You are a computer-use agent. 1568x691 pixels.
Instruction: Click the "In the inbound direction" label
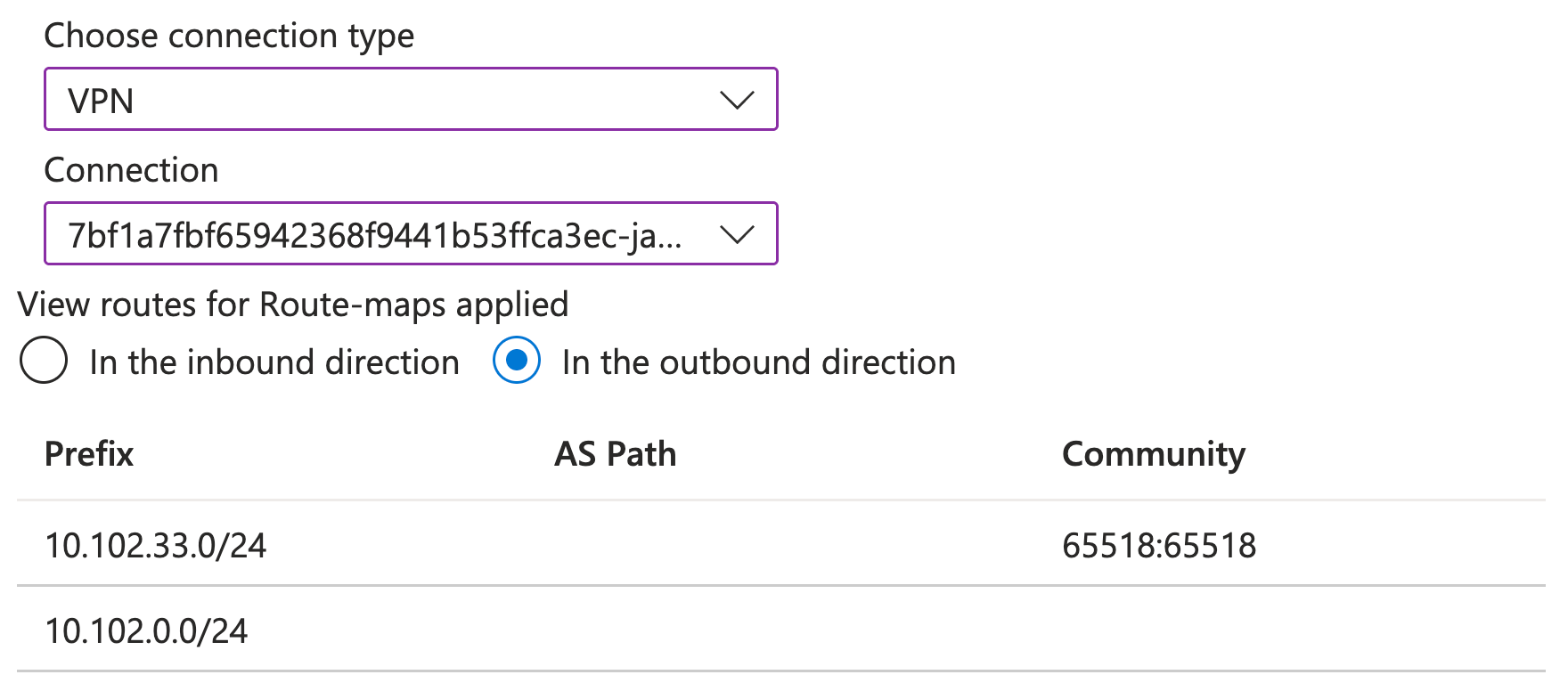pyautogui.click(x=274, y=362)
